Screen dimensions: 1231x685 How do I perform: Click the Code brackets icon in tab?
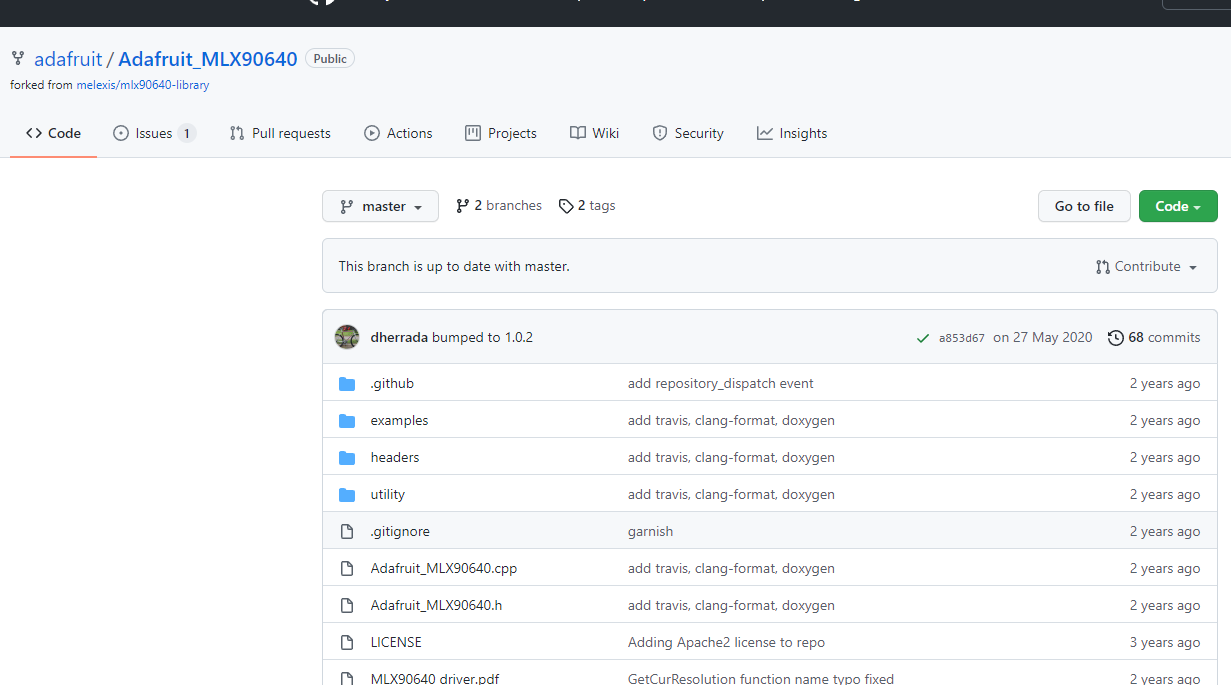34,133
